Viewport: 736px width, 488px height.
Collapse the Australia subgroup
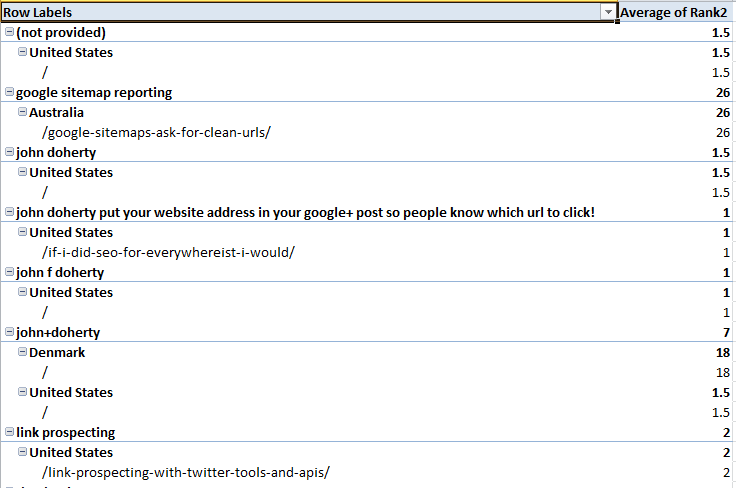22,112
